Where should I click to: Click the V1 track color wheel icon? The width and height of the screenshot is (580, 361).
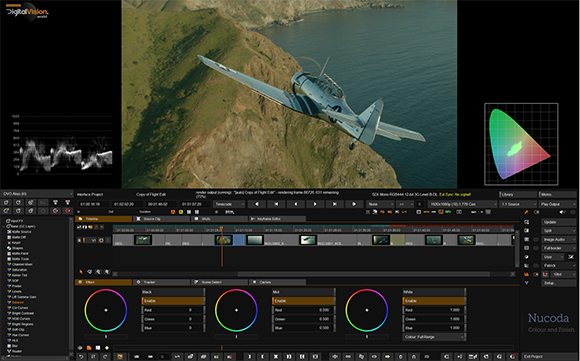tap(101, 240)
